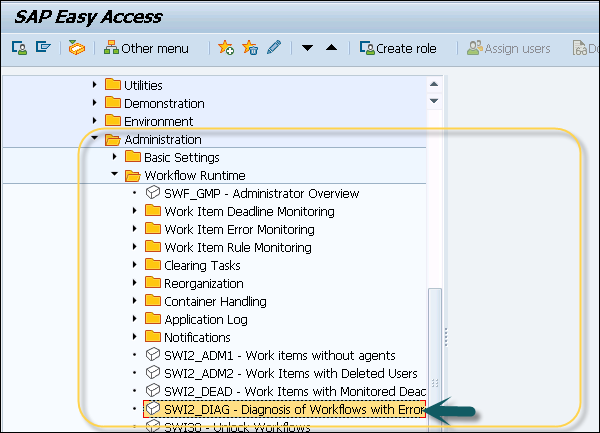Collapse the Workflow Runtime folder
Viewport: 600px width, 433px height.
115,175
